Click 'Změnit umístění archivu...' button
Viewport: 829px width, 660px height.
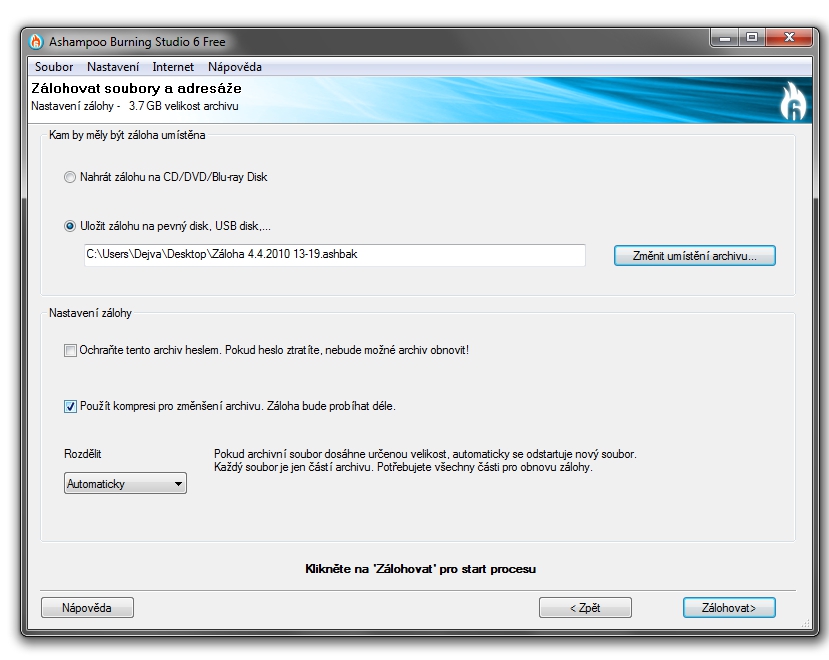click(695, 255)
